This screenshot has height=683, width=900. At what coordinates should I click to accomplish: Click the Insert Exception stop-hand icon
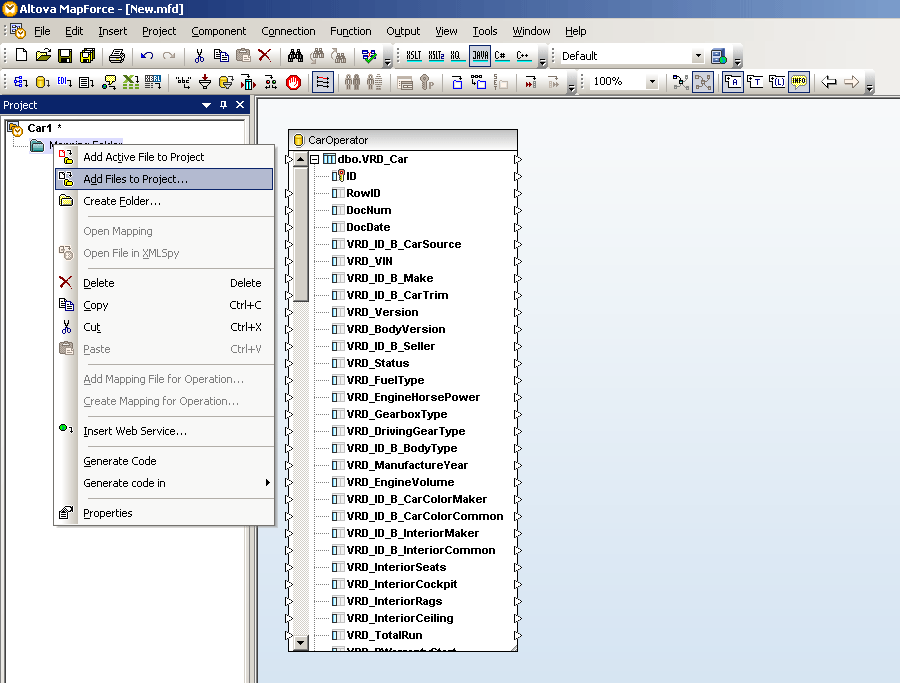[293, 82]
